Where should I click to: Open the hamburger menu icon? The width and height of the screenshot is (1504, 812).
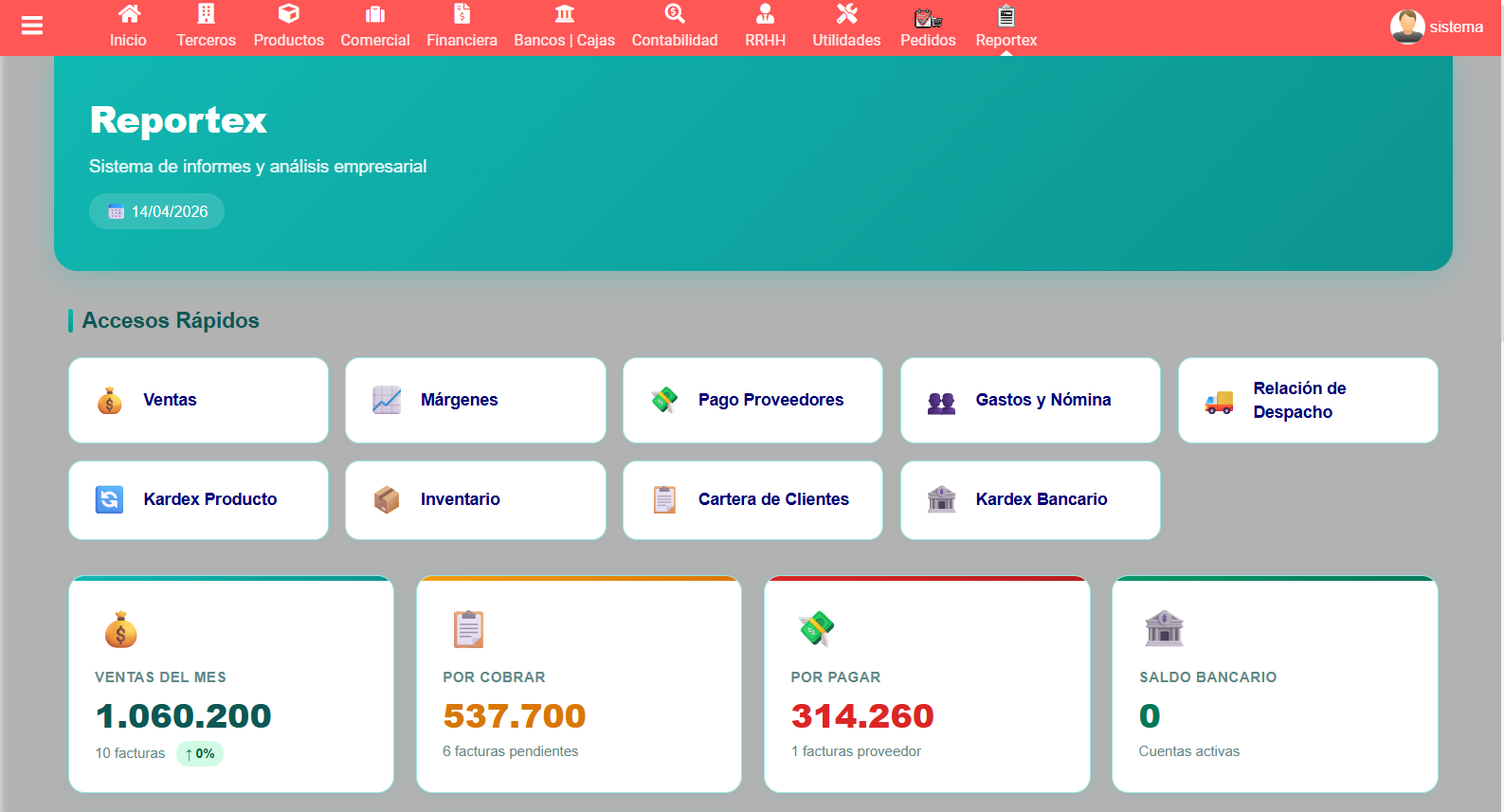tap(32, 26)
